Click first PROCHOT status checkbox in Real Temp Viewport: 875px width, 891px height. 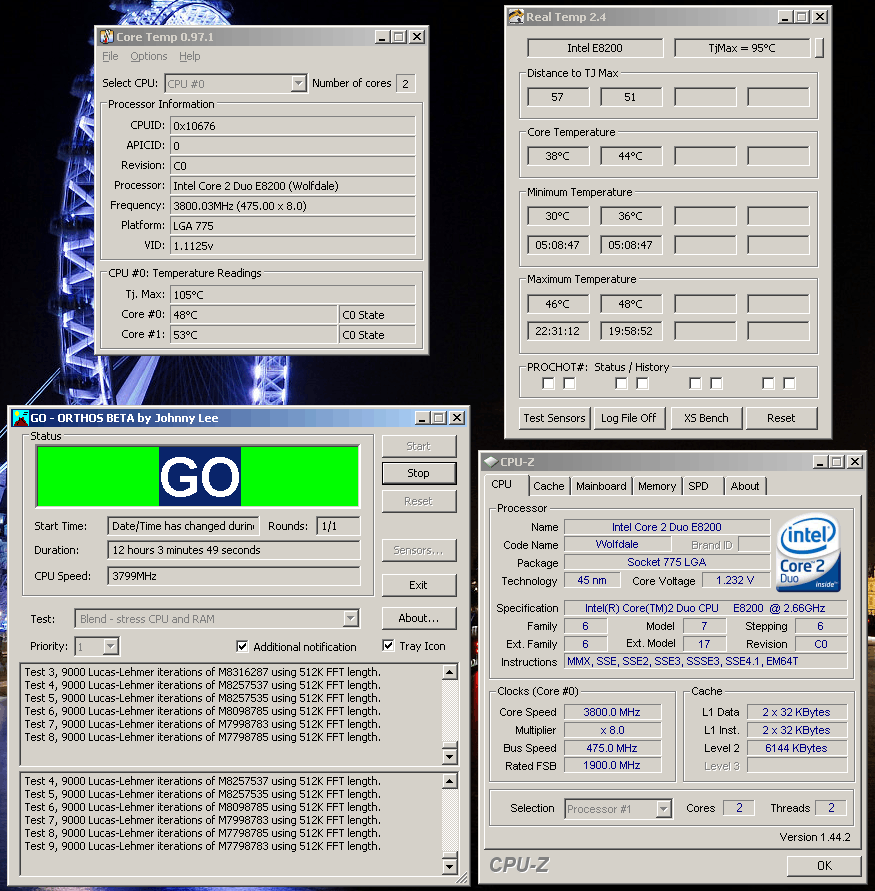coord(548,384)
